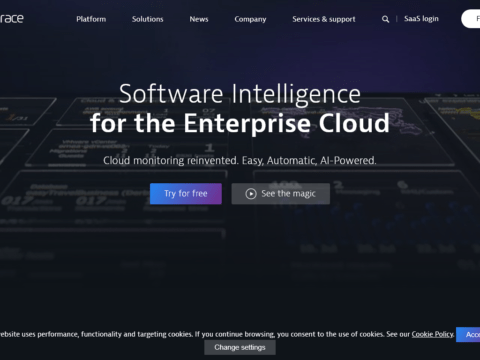Viewport: 480px width, 360px height.
Task: Open the Platform menu
Action: pos(91,19)
